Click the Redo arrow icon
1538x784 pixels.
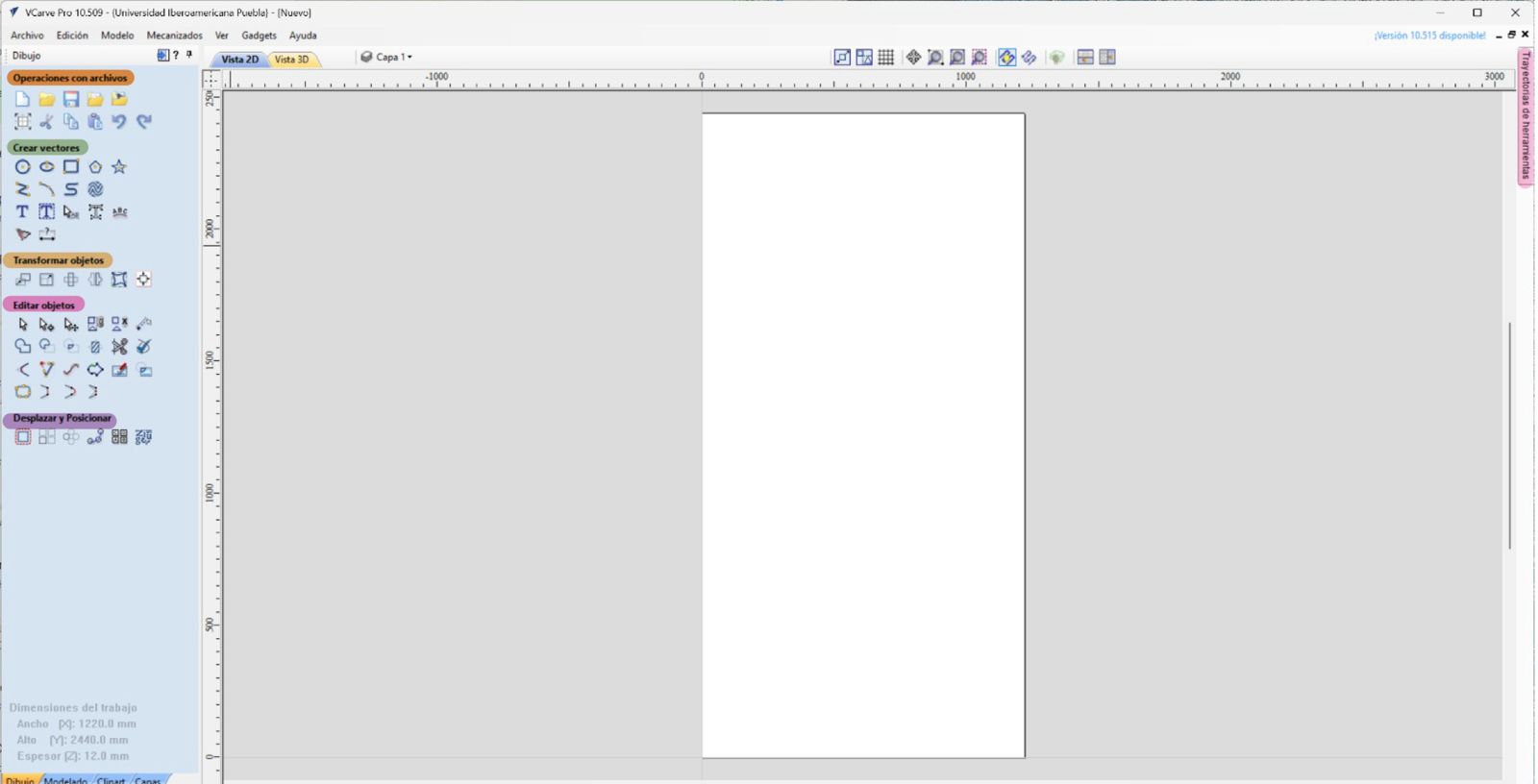(x=143, y=122)
